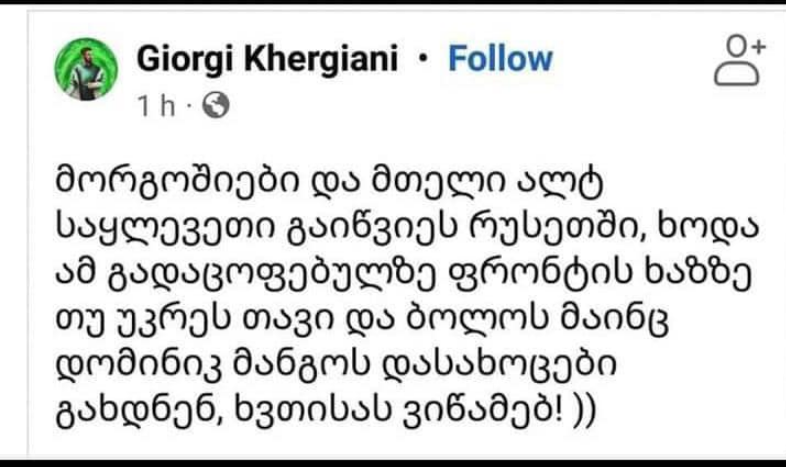Click the word გახდნენ in last line
This screenshot has height=467, width=786.
137,413
